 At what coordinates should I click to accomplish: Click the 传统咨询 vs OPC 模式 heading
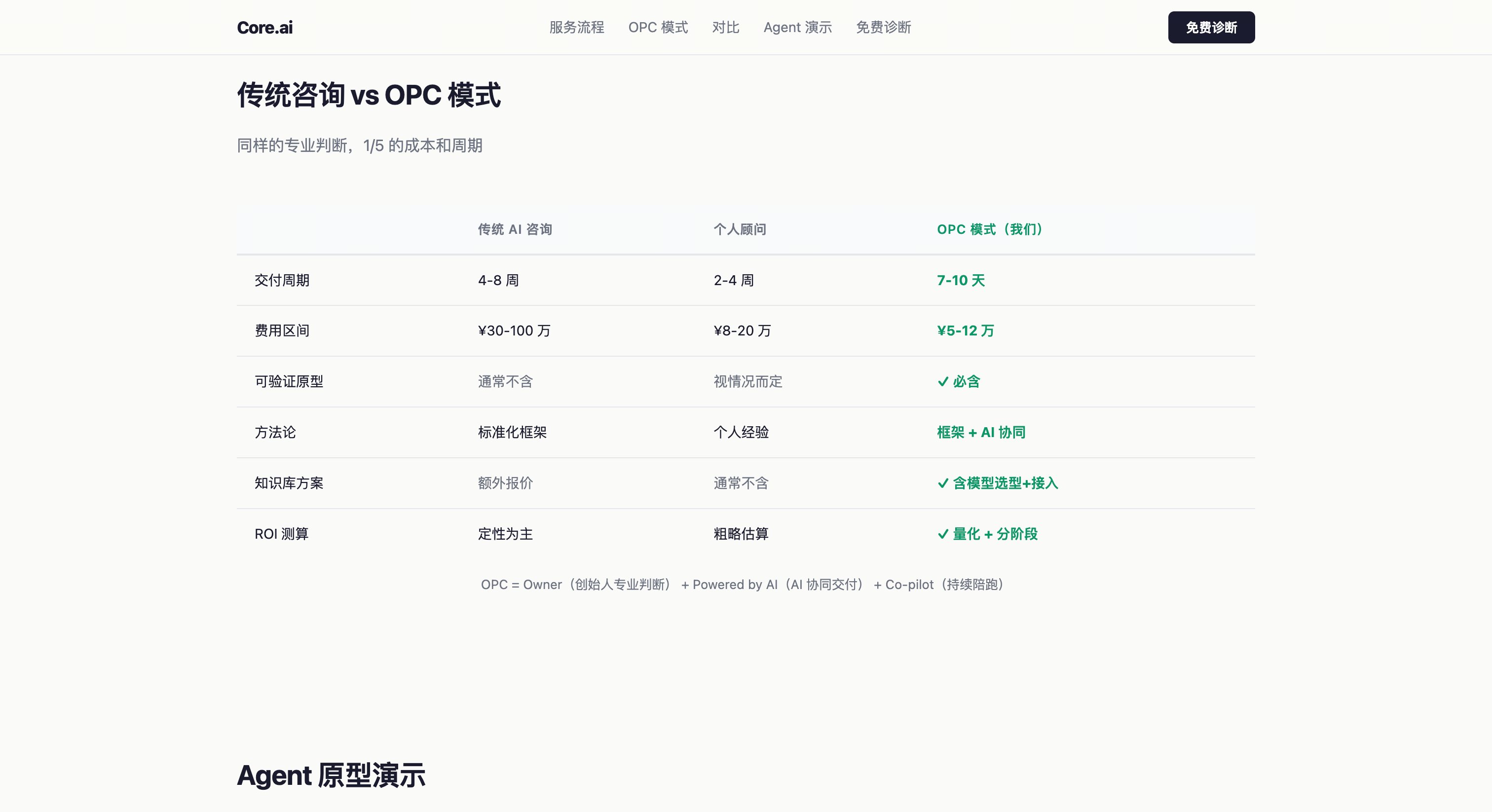point(369,95)
